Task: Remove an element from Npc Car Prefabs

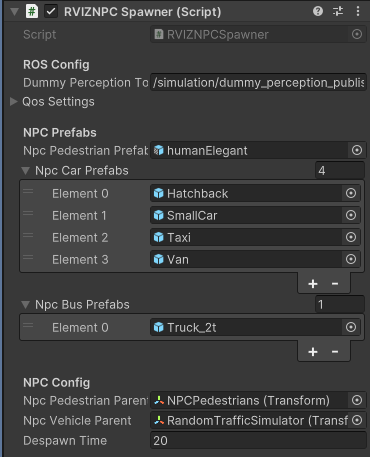Action: [x=335, y=284]
